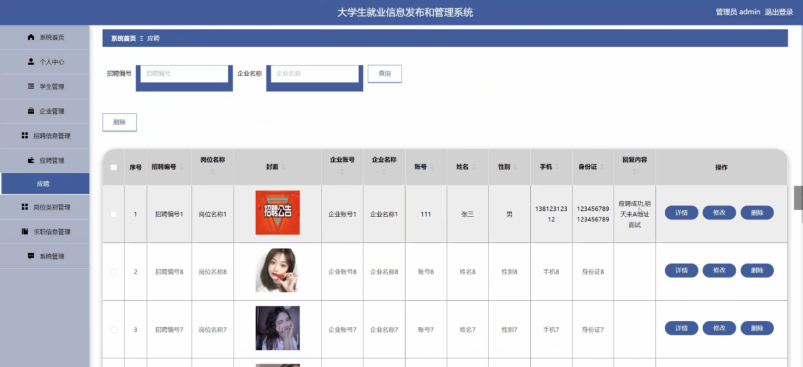Expand the 学生管理 sidebar menu

pyautogui.click(x=45, y=86)
